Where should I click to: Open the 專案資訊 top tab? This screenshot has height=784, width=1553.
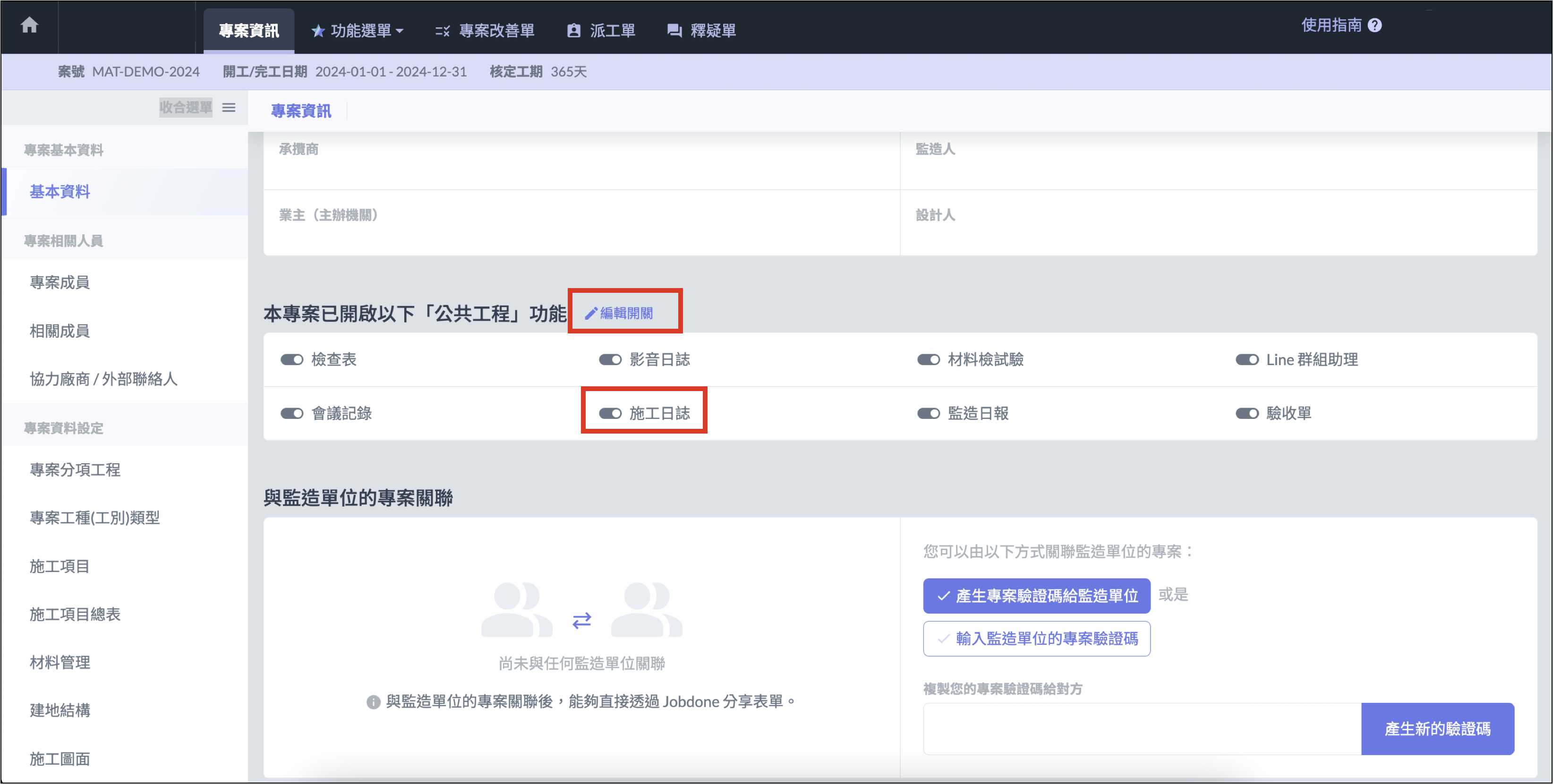point(248,31)
